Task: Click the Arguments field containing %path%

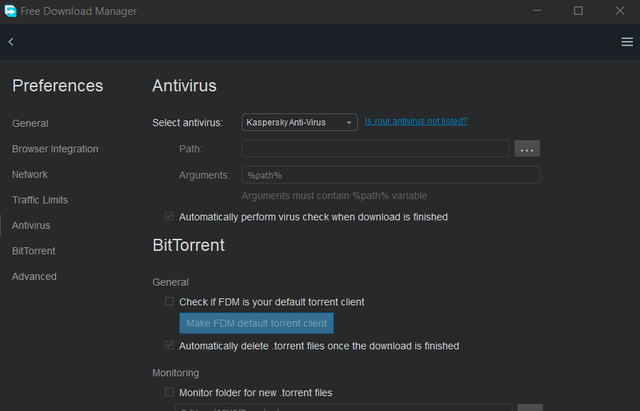Action: [391, 175]
